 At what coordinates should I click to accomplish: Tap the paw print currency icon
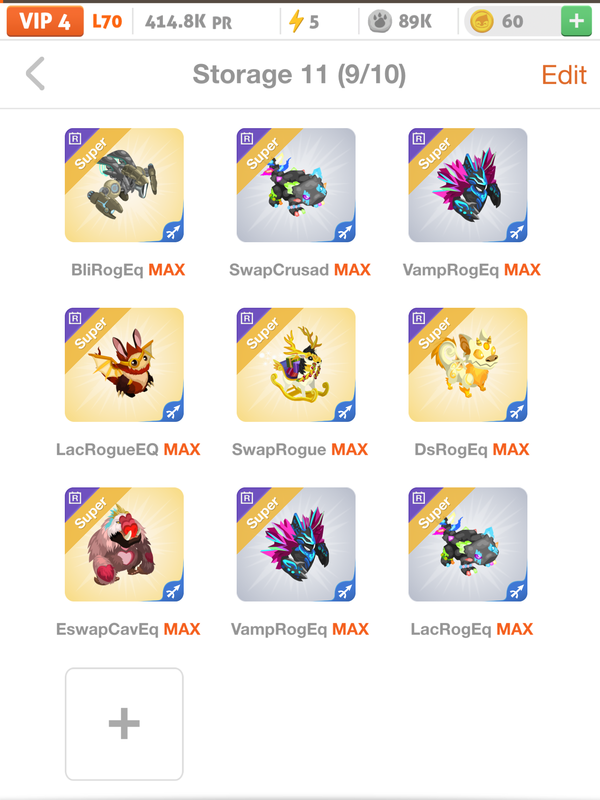click(380, 21)
